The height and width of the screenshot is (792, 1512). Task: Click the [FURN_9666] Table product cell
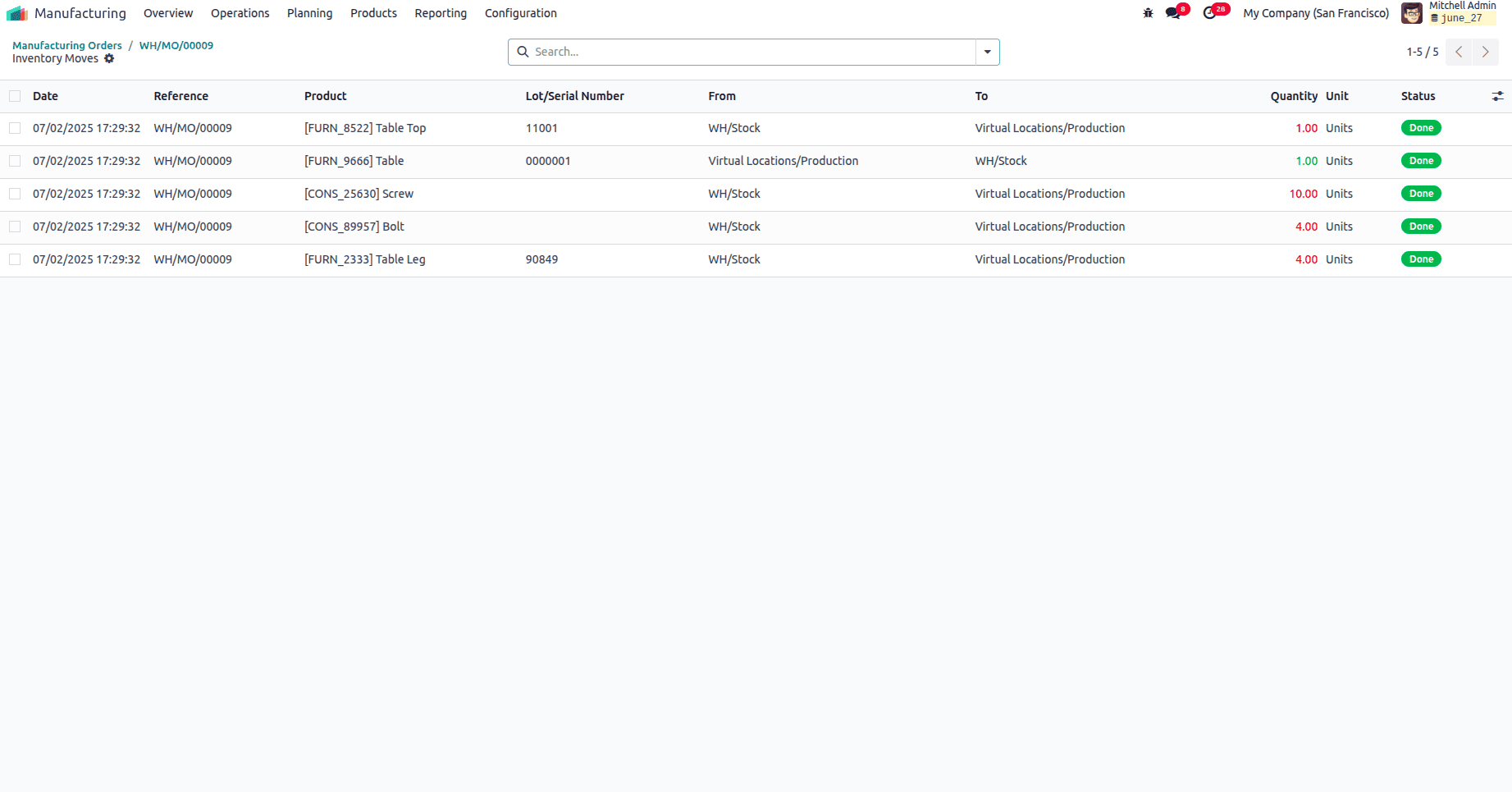coord(354,161)
